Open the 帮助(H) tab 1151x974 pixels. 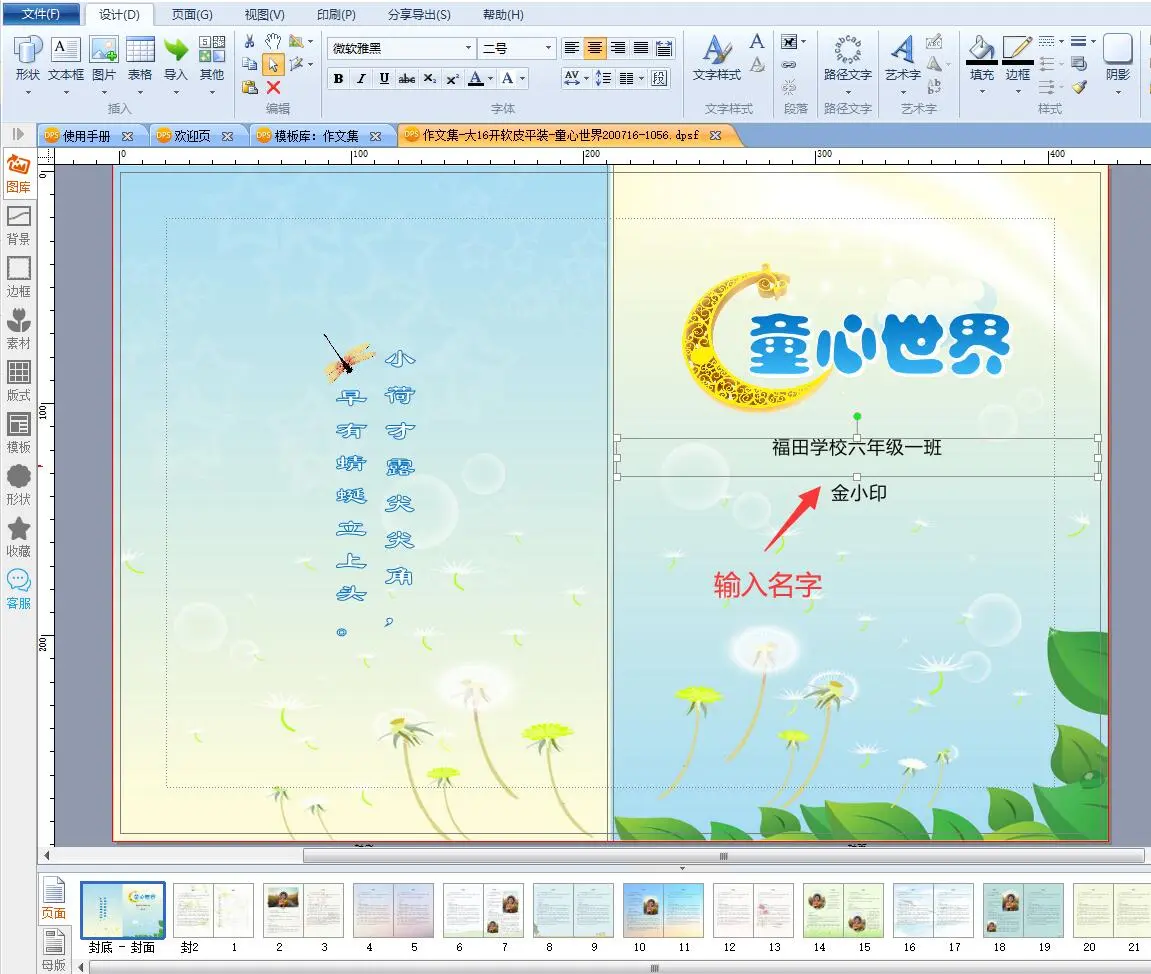click(x=504, y=15)
